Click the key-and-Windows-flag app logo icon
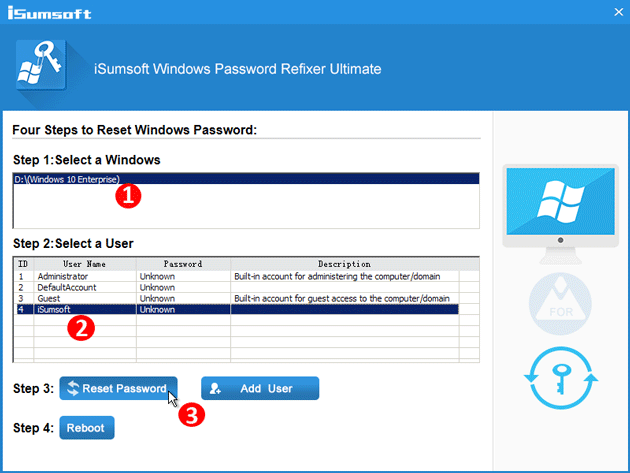The height and width of the screenshot is (473, 630). (x=41, y=64)
